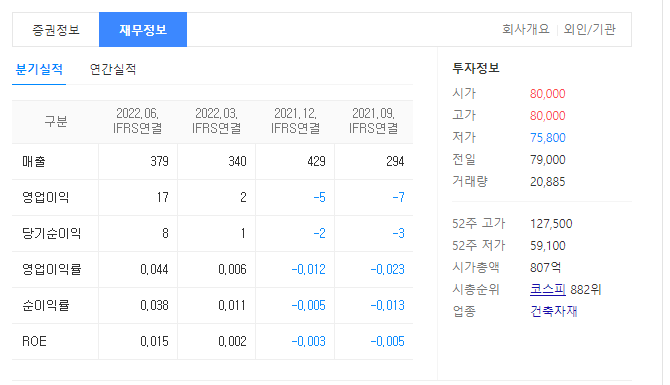Viewport: 670px width, 385px height.
Task: Click the 영업이익 row label
Action: [x=45, y=197]
